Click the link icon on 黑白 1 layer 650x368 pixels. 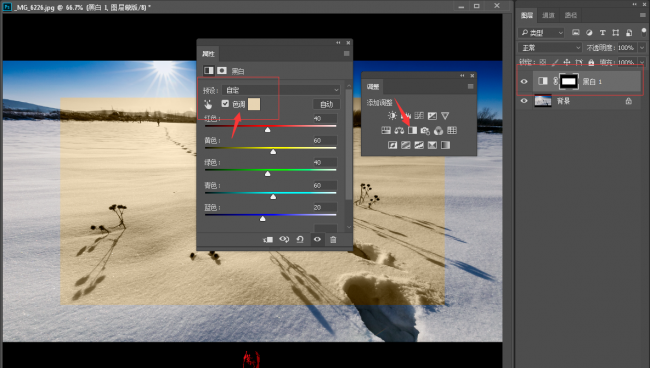coord(555,81)
